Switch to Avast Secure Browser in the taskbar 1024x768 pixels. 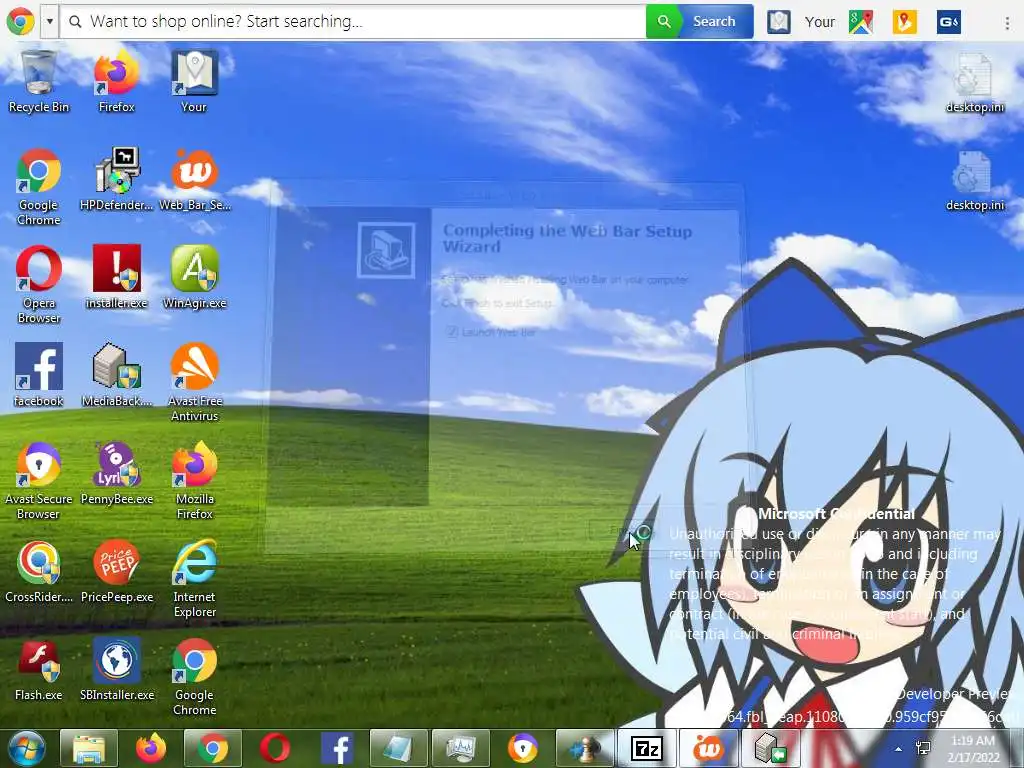pos(522,748)
